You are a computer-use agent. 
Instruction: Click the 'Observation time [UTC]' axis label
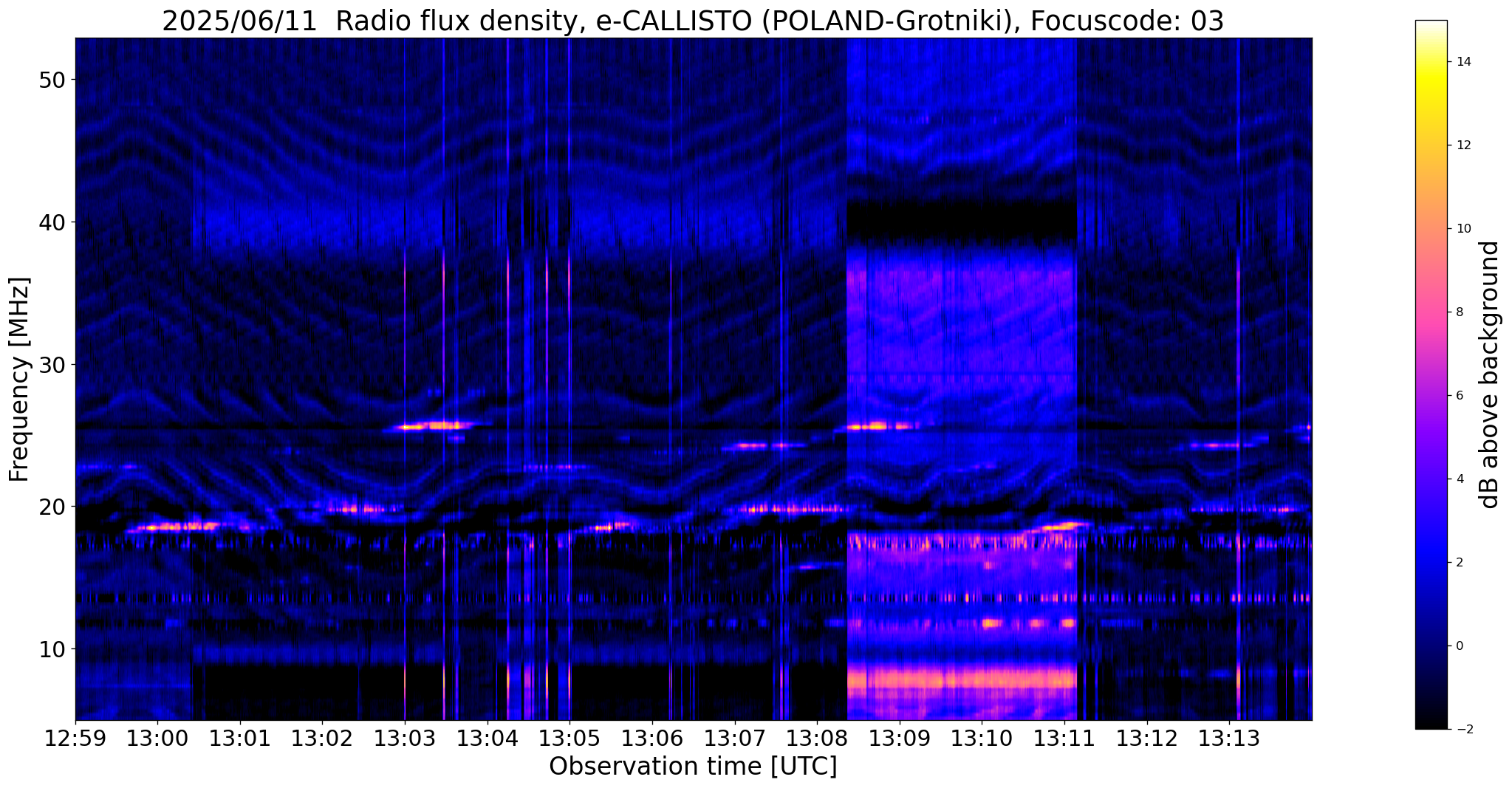pyautogui.click(x=693, y=767)
